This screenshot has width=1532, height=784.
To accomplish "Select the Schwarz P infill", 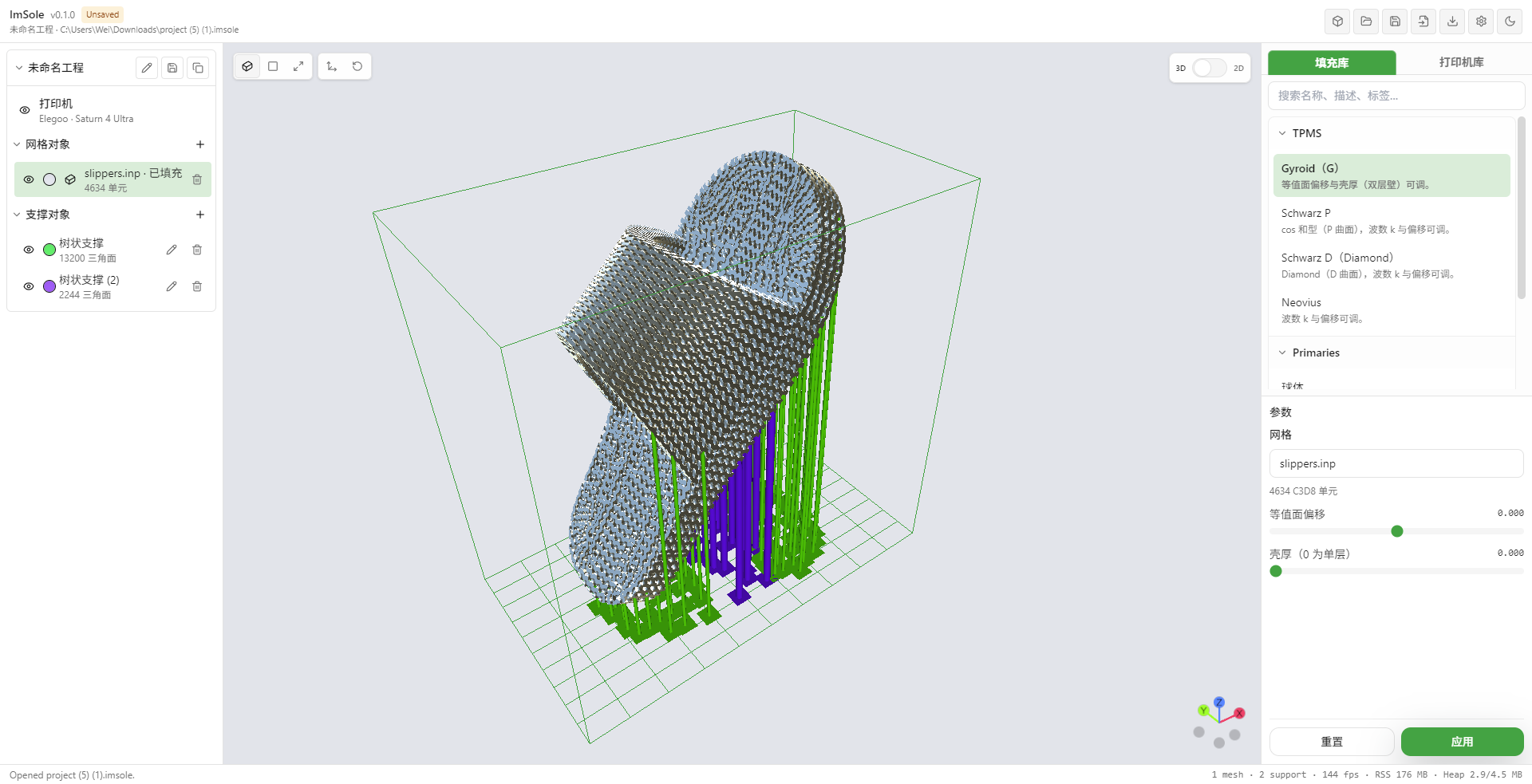I will (1392, 220).
